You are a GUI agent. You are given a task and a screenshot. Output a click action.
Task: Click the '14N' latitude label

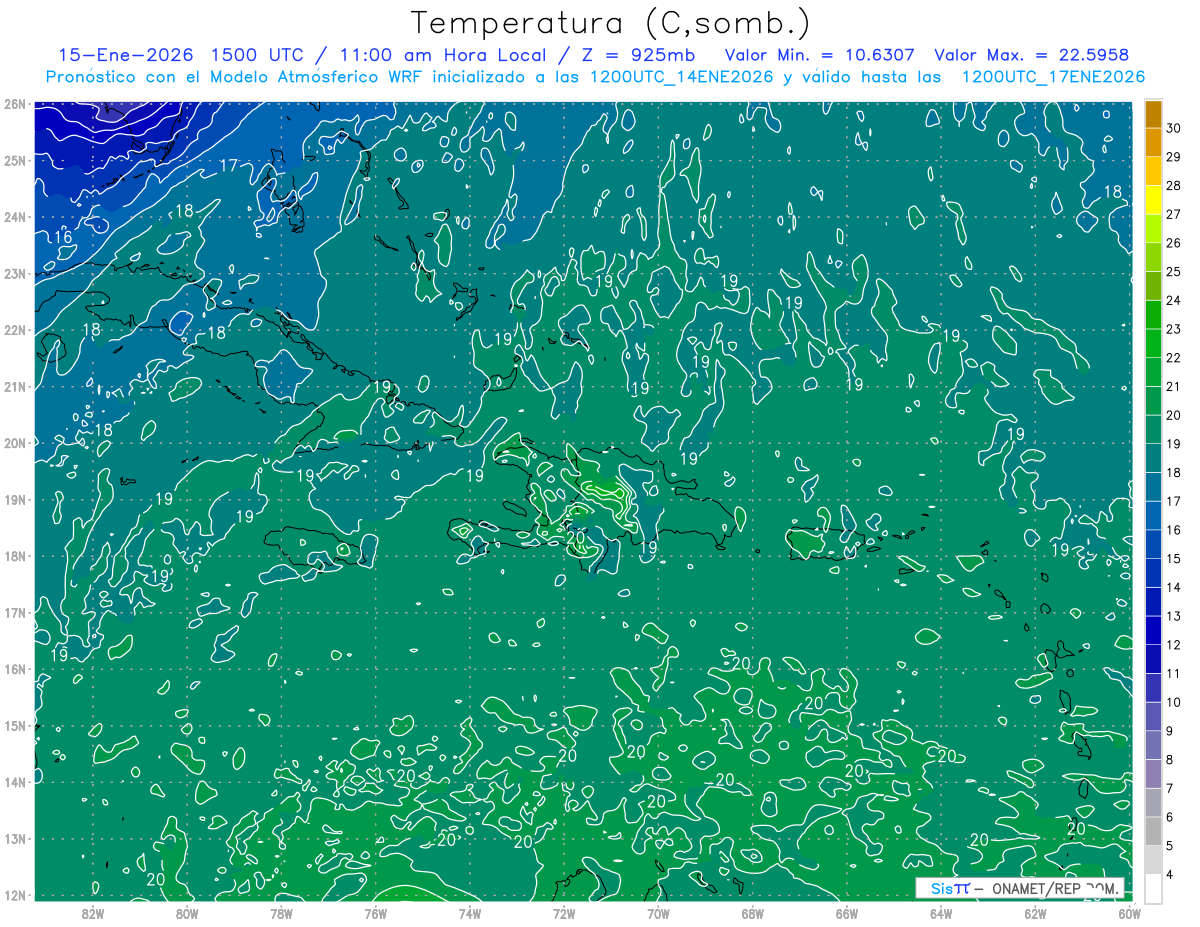[14, 782]
